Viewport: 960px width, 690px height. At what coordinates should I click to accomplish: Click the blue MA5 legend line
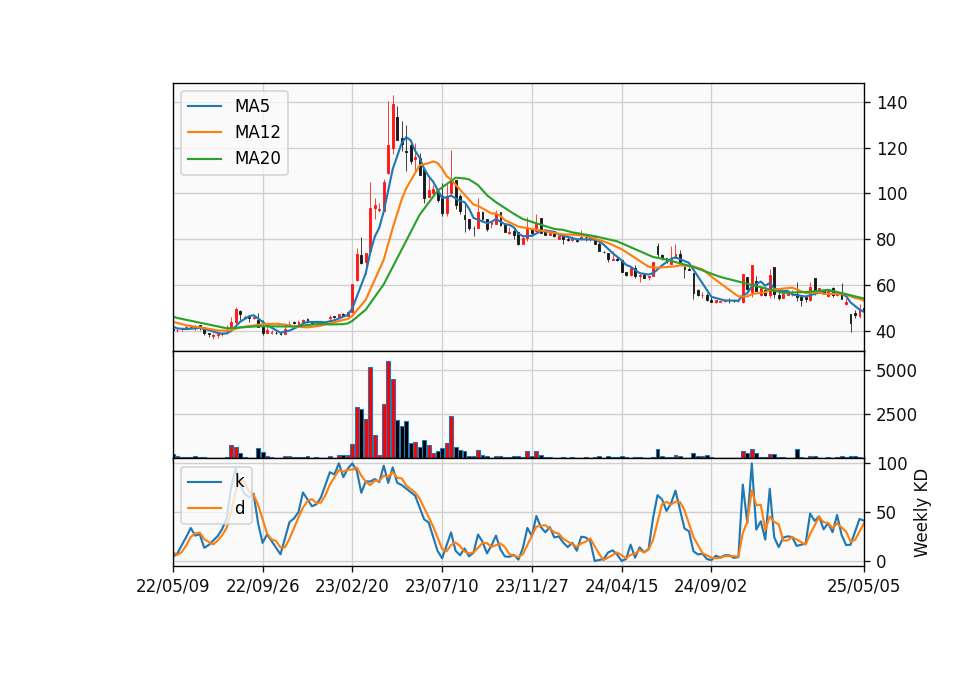204,106
